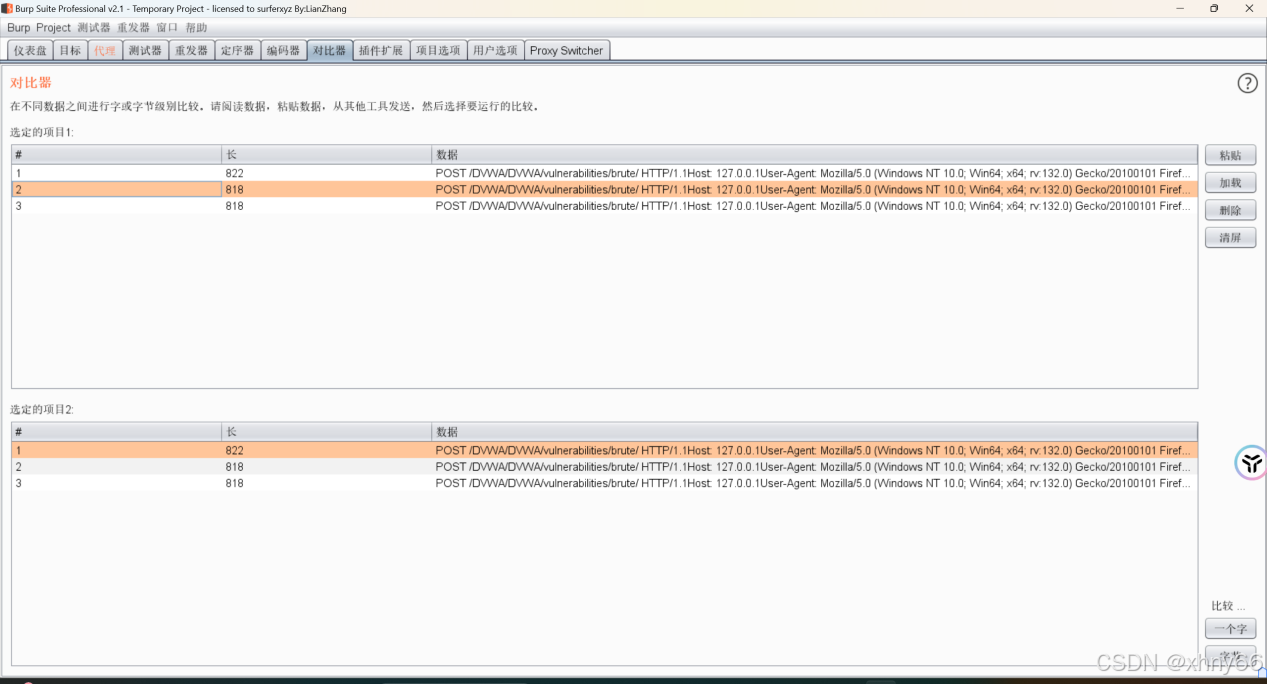Sort item 2 list by 长 column header
This screenshot has height=684, width=1267.
click(326, 432)
